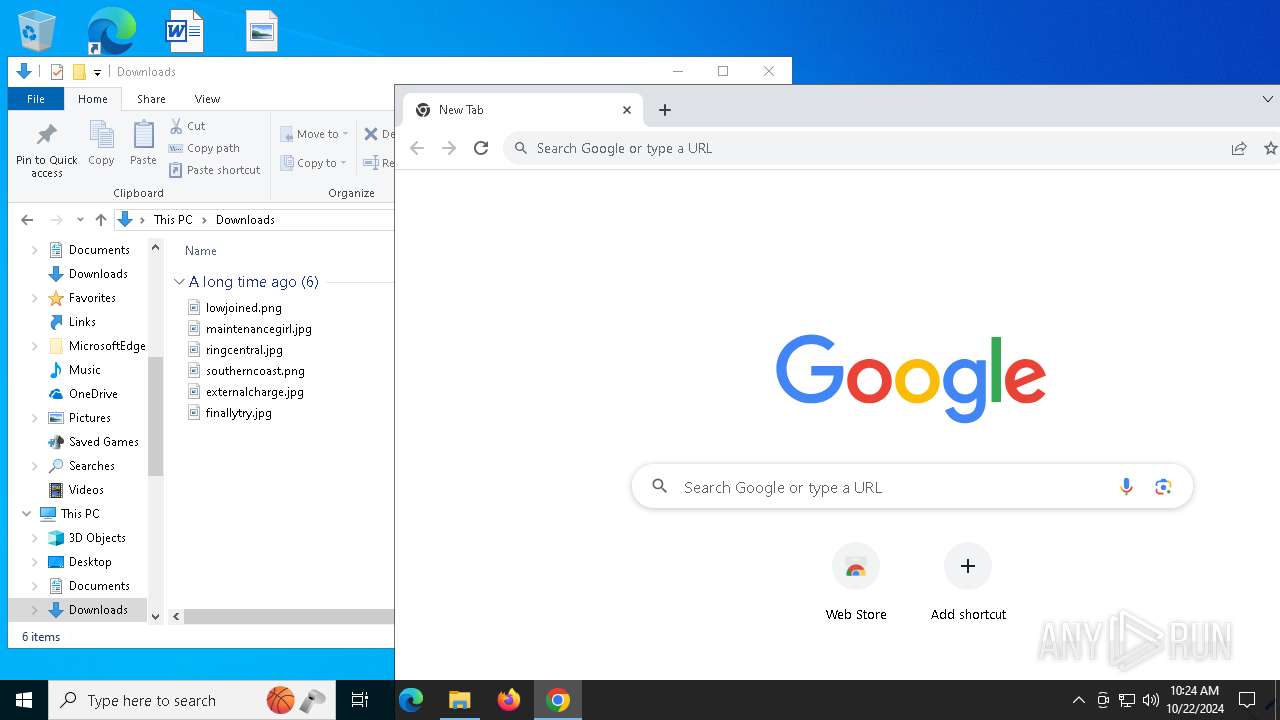Click Paste shortcut in the ribbon
Viewport: 1280px width, 720px height.
(215, 170)
